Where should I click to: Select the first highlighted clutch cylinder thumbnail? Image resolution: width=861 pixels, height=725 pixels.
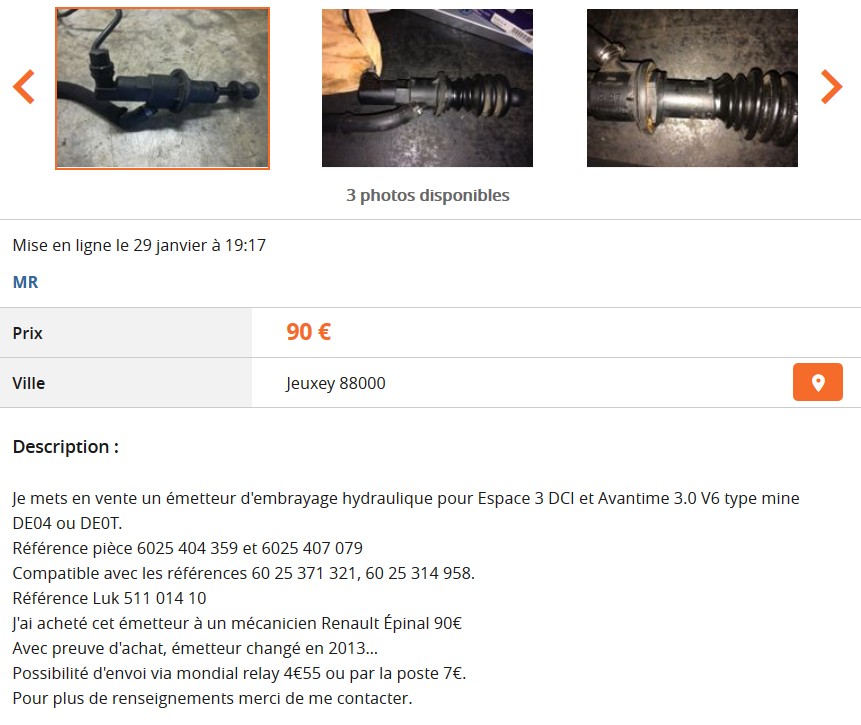coord(163,88)
